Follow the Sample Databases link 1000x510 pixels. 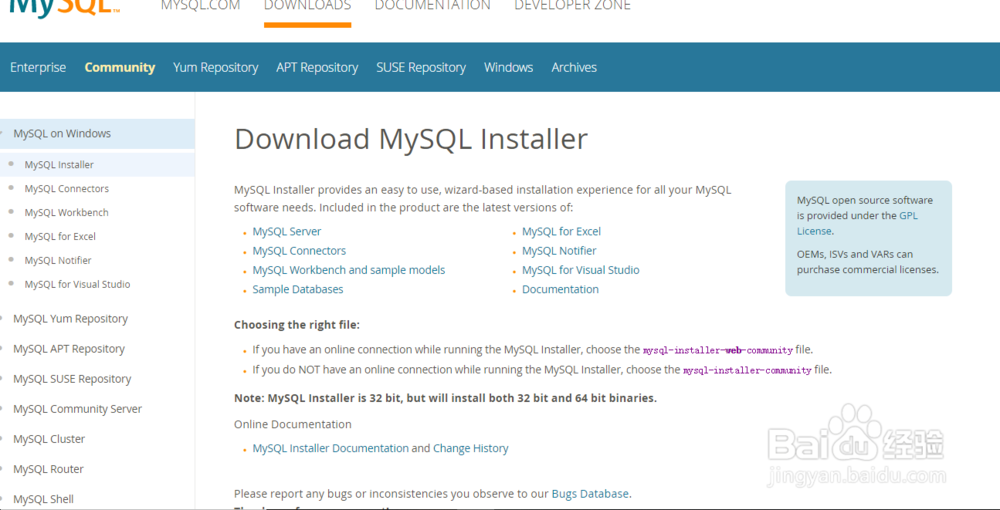[x=298, y=289]
